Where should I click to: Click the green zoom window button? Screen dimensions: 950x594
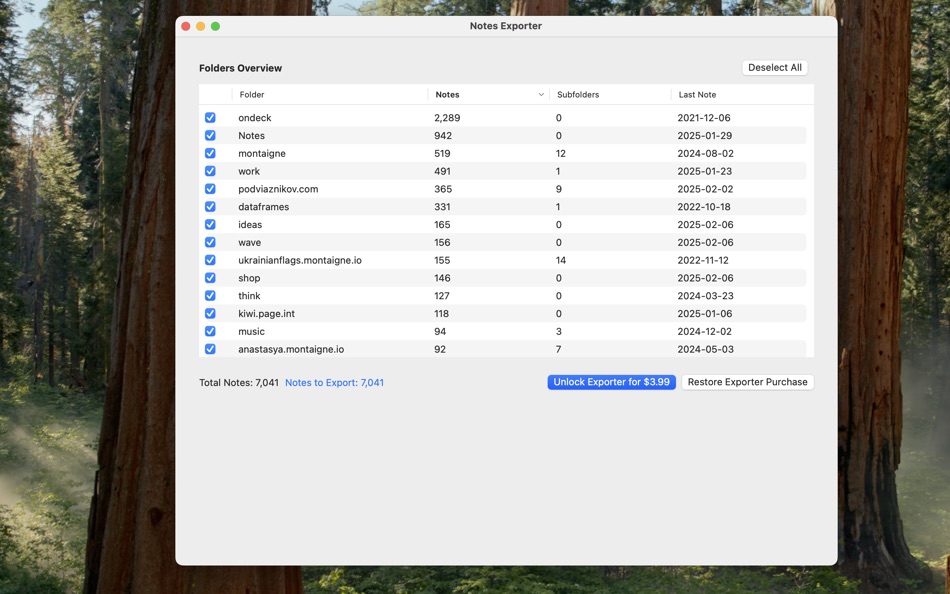coord(215,26)
